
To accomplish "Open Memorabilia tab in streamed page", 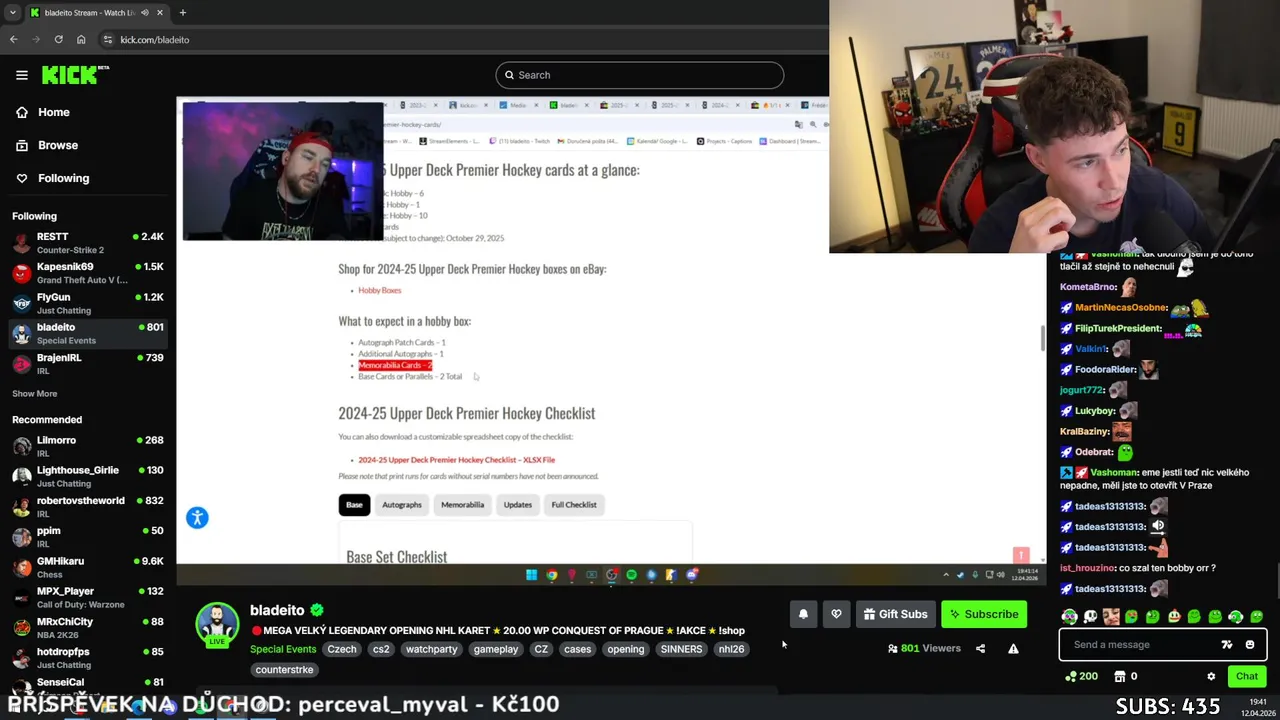I will (462, 505).
